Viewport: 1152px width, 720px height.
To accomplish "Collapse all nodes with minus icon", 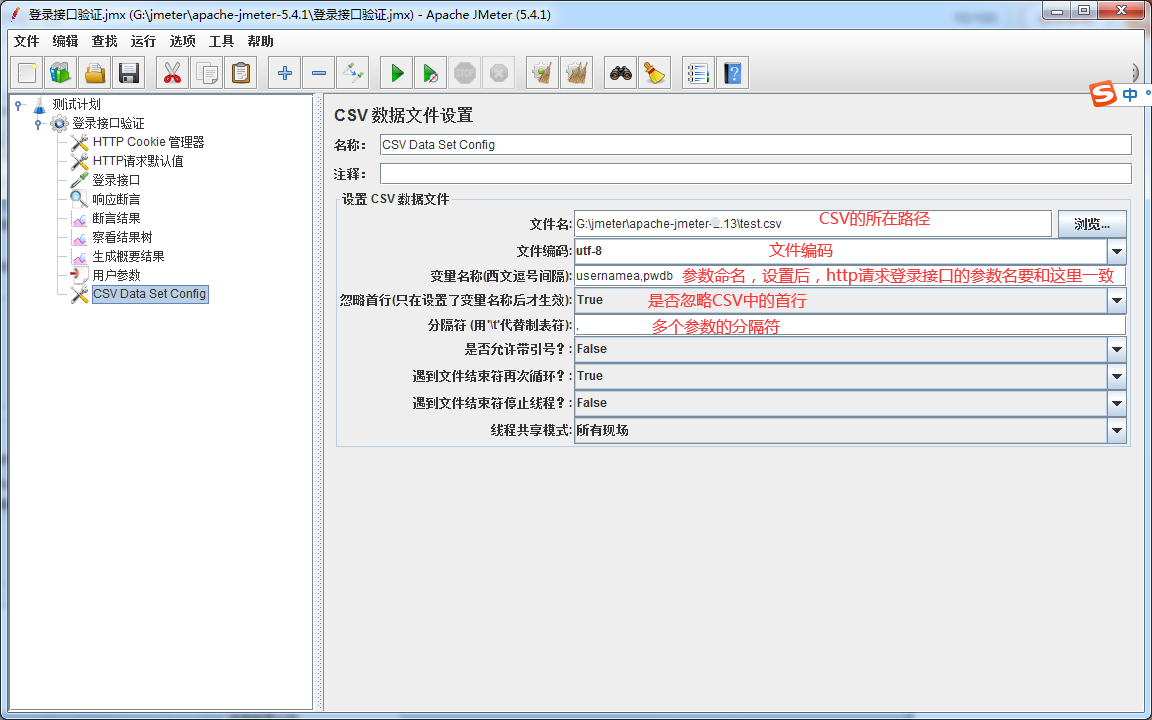I will (x=318, y=73).
